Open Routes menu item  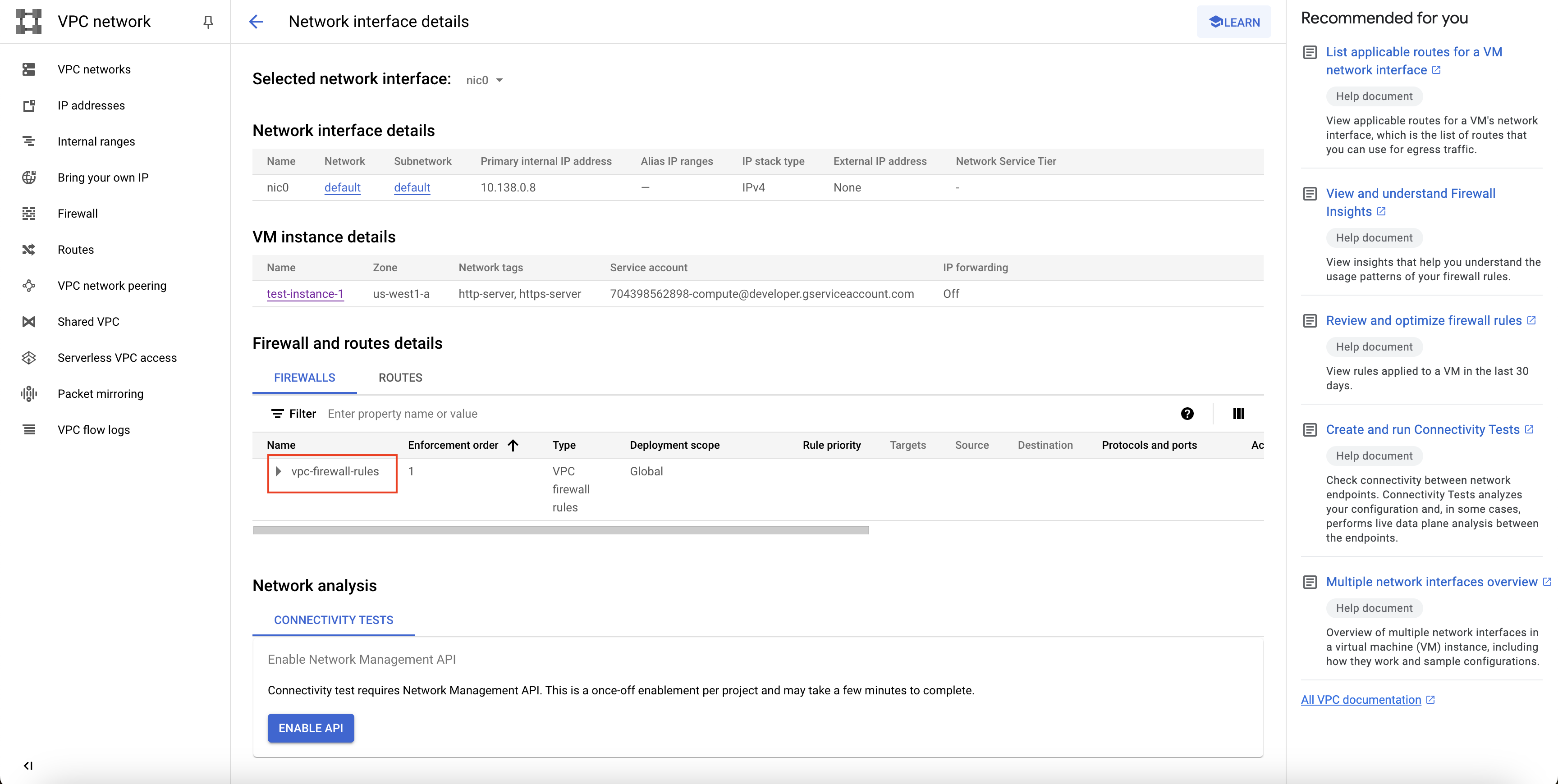76,250
